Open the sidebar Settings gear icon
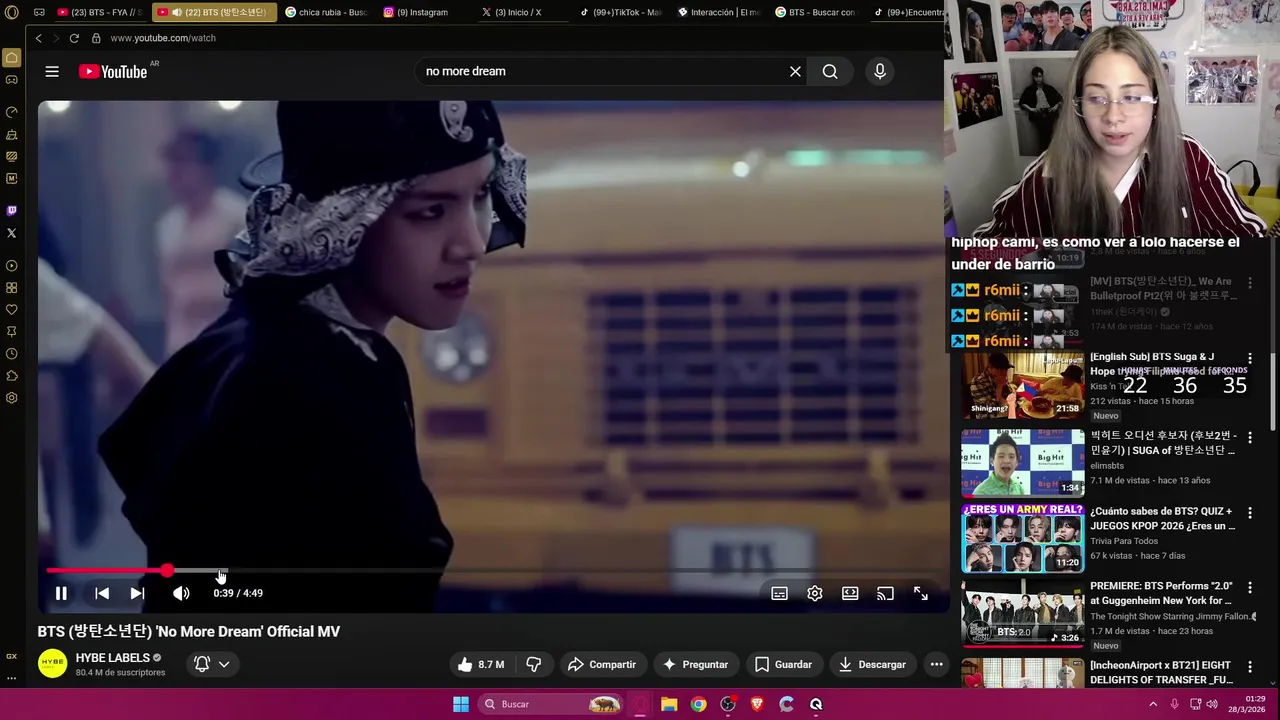 coord(12,398)
